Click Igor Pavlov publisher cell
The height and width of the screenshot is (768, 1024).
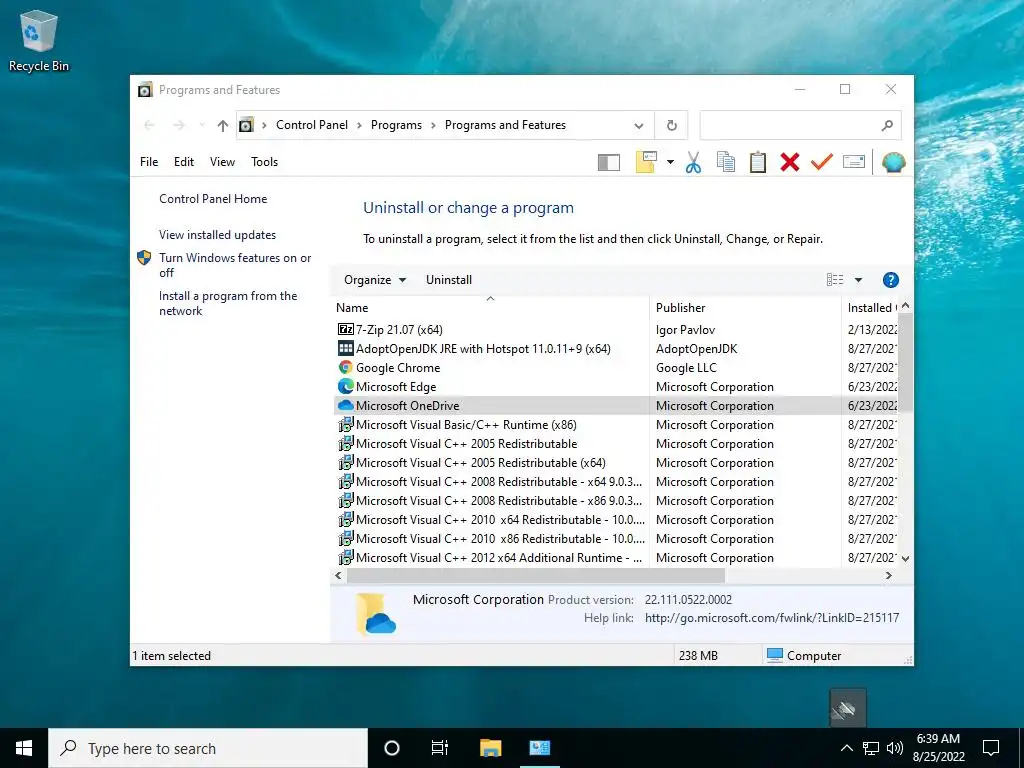[x=685, y=330]
